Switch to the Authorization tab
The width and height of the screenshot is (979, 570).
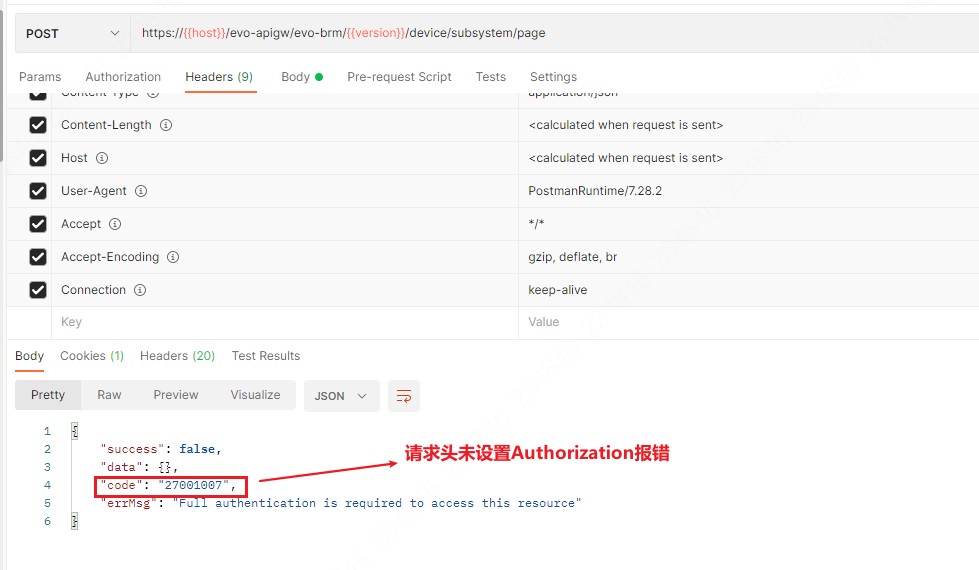[x=123, y=77]
